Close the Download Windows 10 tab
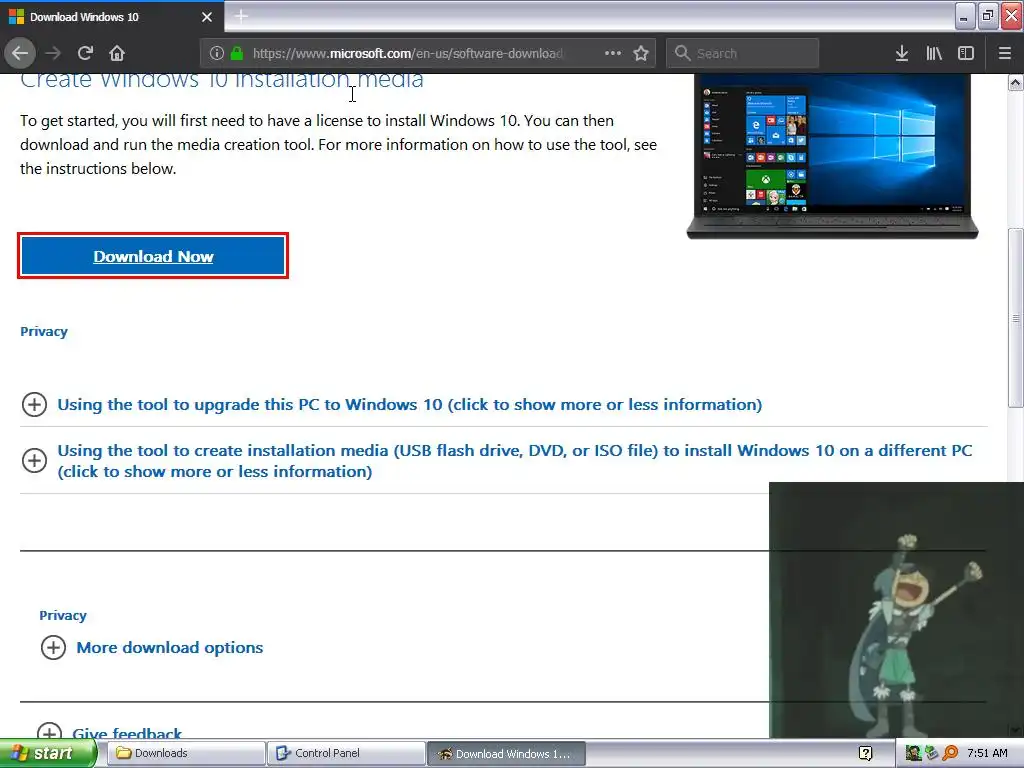This screenshot has height=768, width=1024. [x=207, y=17]
